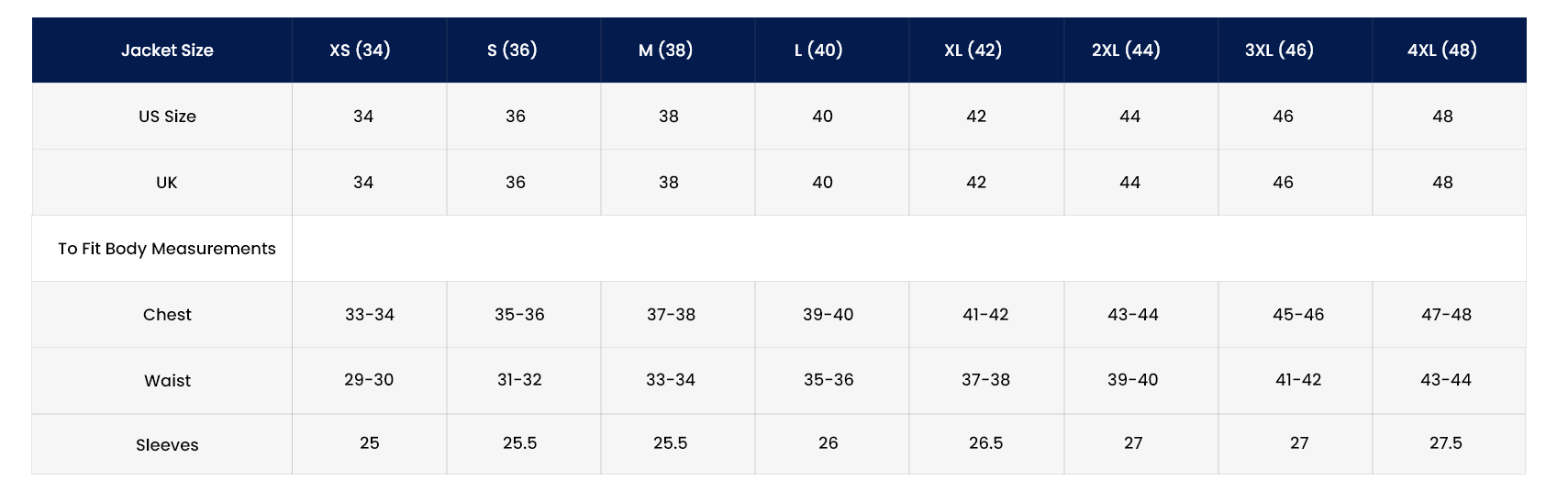The height and width of the screenshot is (492, 1568).
Task: Click the M (38) column header
Action: [665, 50]
